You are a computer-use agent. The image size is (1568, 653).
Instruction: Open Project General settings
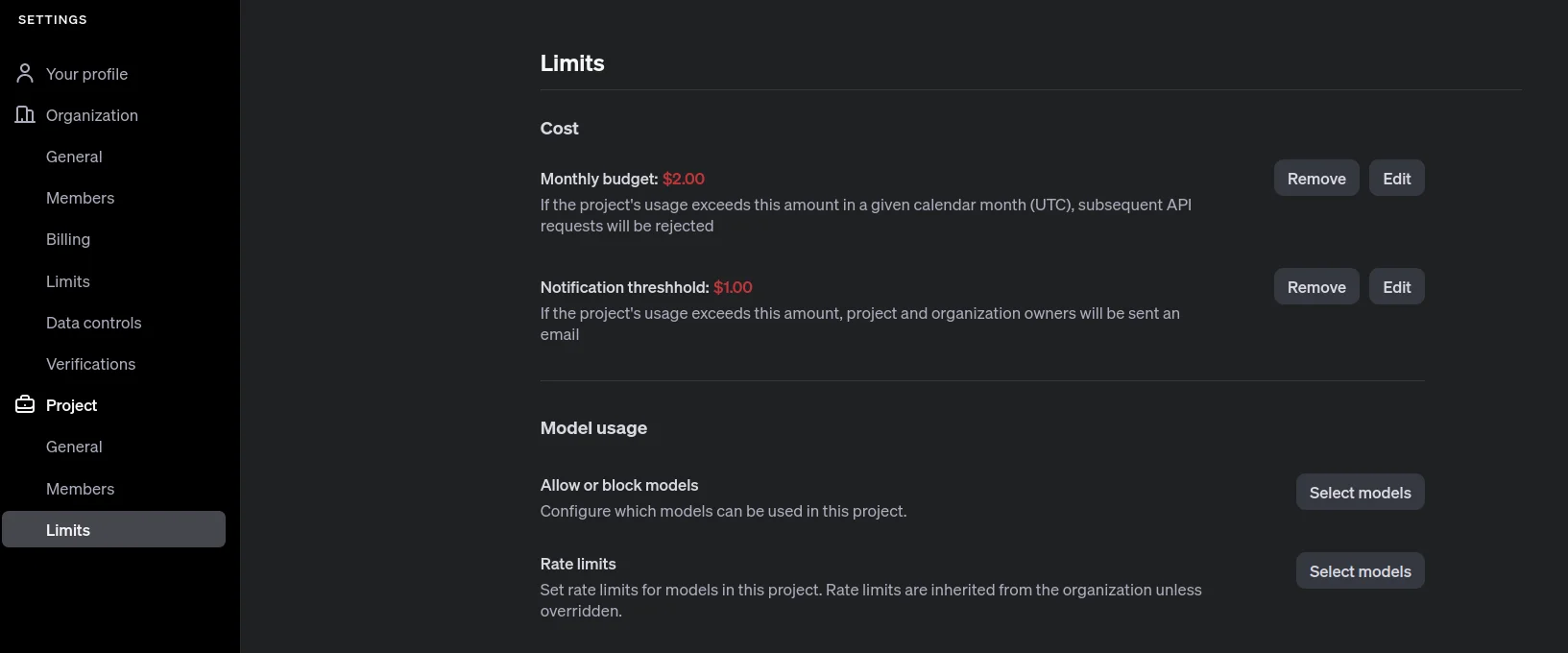pyautogui.click(x=74, y=447)
